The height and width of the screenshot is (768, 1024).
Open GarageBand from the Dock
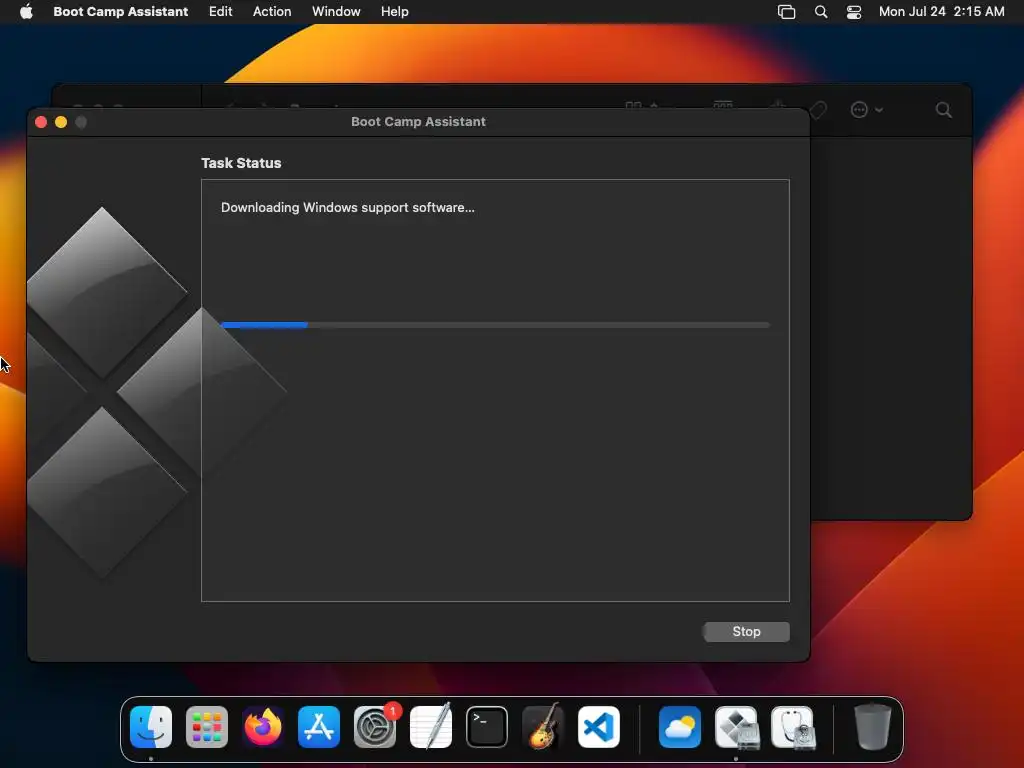pos(543,727)
